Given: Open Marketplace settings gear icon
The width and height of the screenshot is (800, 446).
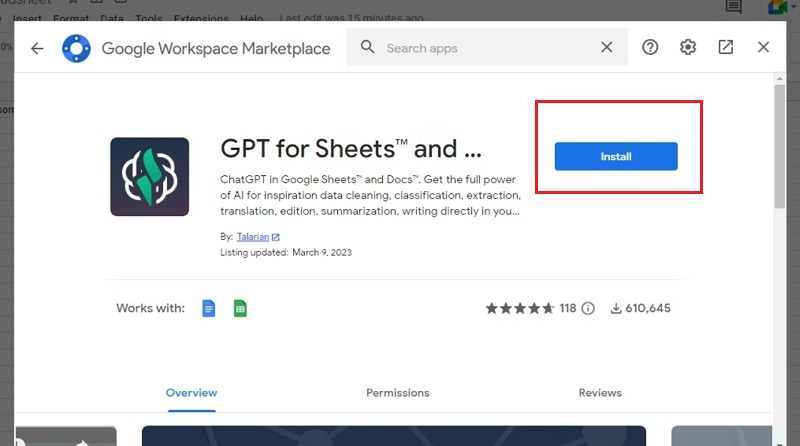Looking at the screenshot, I should click(688, 48).
